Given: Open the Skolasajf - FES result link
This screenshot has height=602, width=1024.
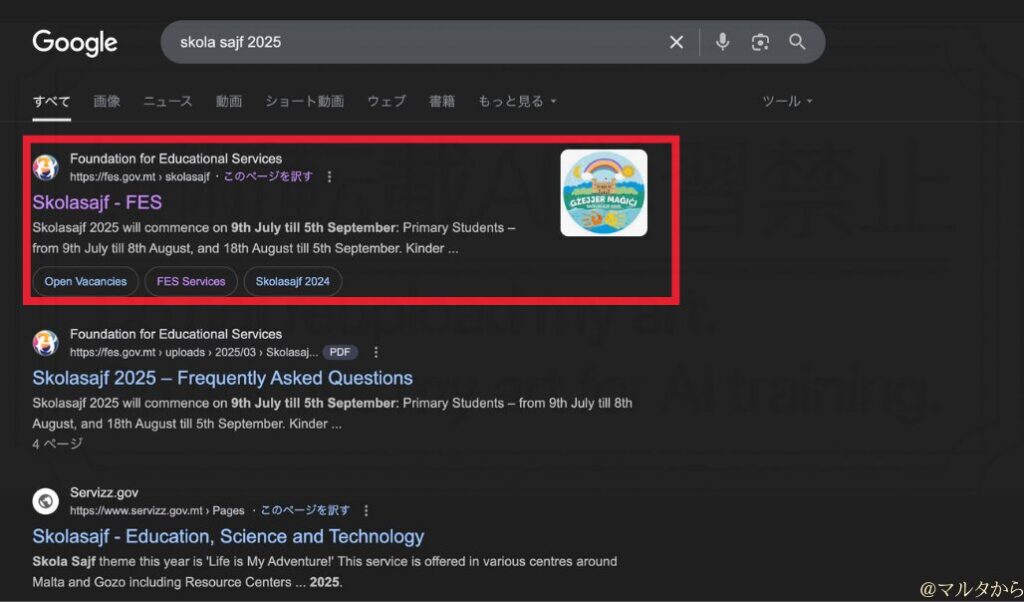Looking at the screenshot, I should pyautogui.click(x=97, y=202).
